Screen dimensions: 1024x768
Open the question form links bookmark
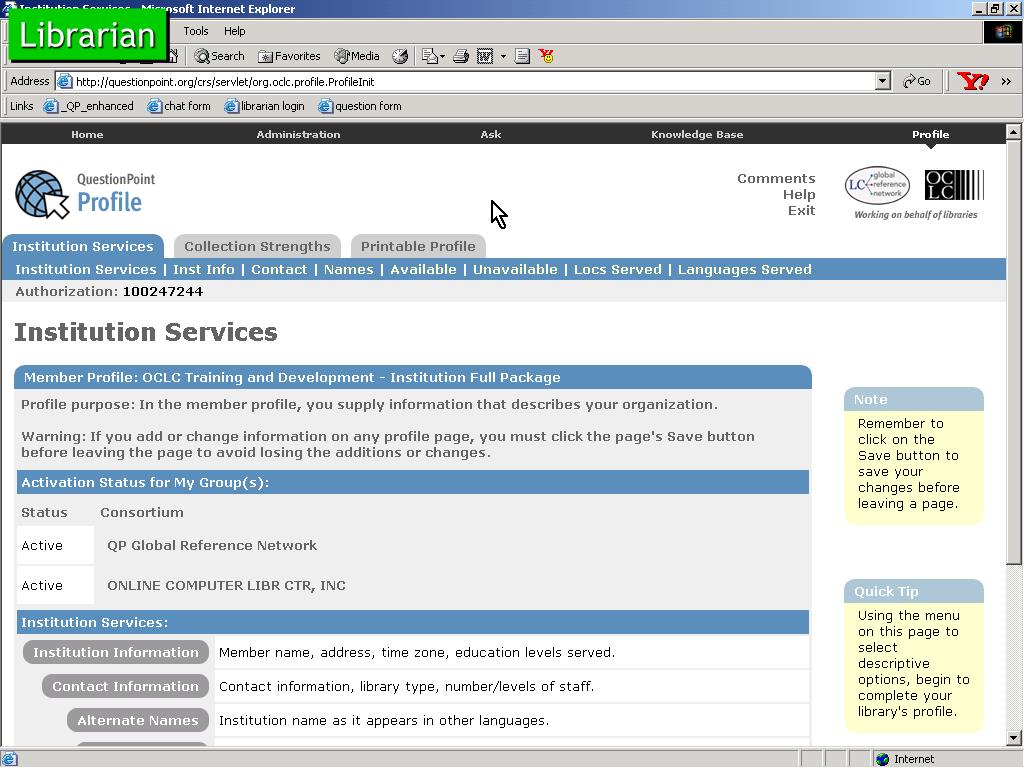[360, 106]
